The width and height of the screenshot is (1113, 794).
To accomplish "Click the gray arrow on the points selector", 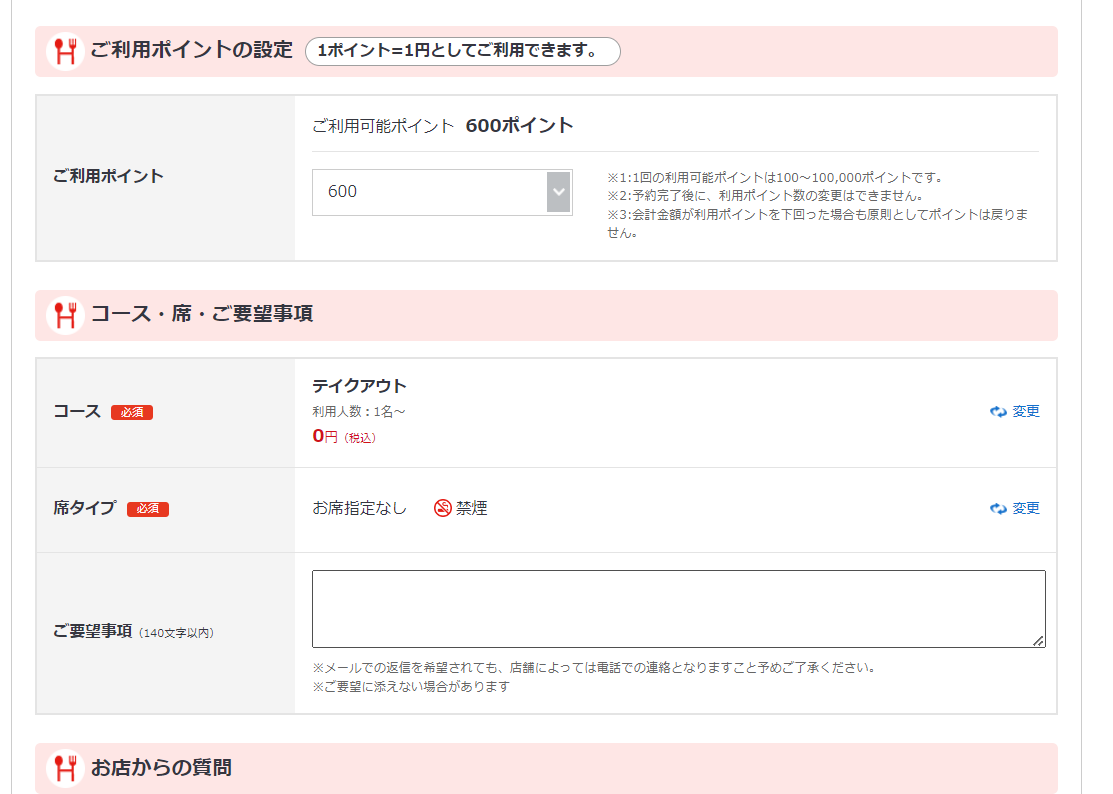I will 558,192.
